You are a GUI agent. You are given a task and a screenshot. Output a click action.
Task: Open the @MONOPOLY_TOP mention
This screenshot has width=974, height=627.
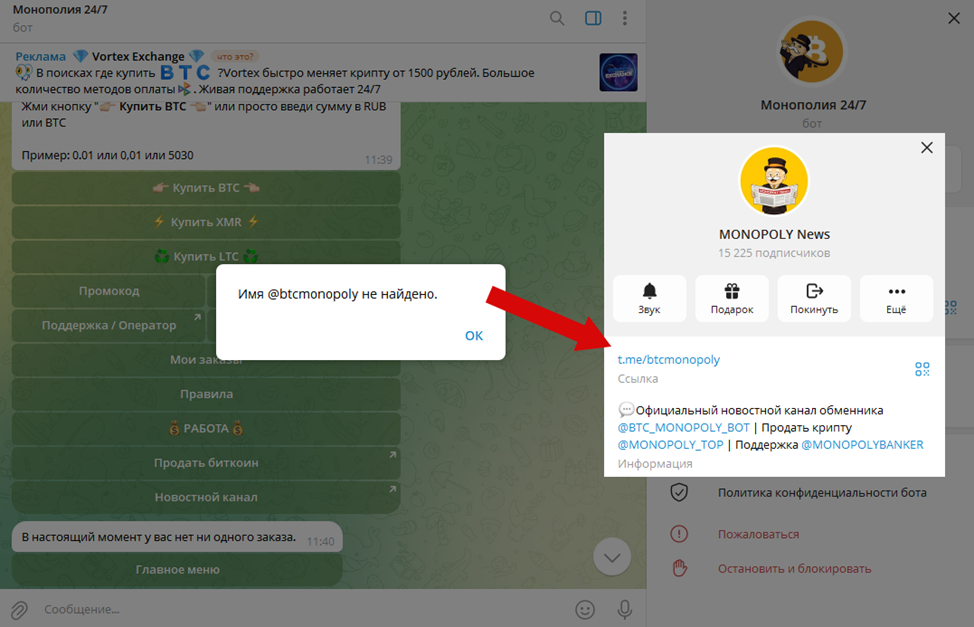coord(670,445)
